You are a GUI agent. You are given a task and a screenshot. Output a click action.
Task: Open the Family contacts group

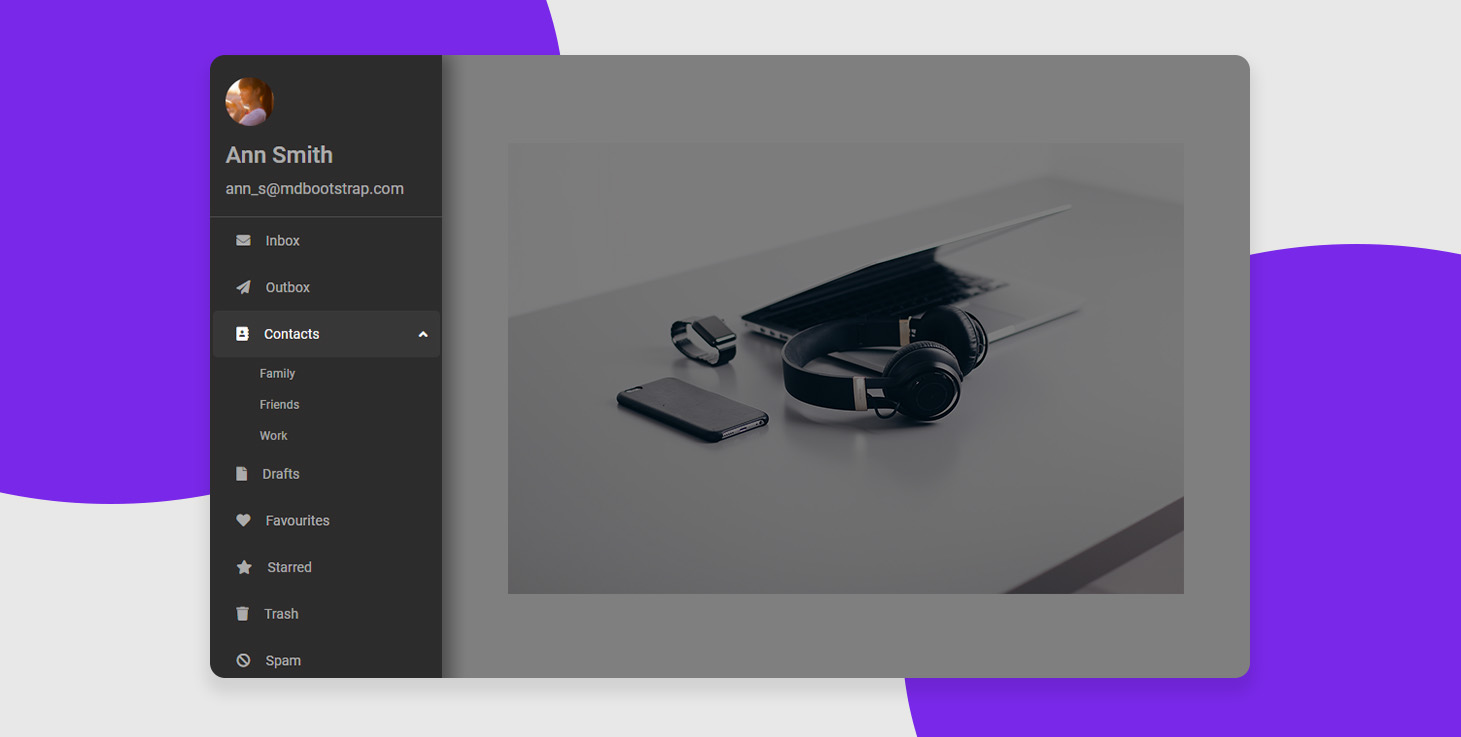point(277,374)
